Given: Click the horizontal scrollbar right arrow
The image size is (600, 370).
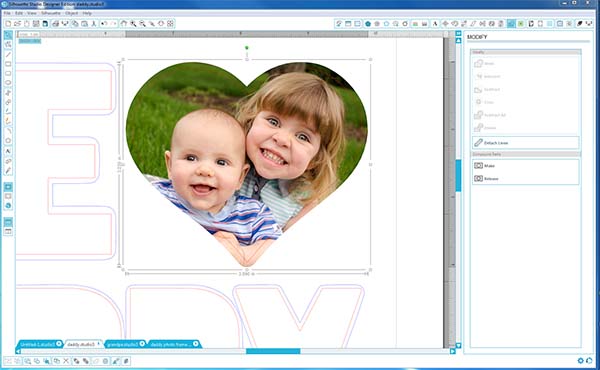Looking at the screenshot, I should coord(452,351).
